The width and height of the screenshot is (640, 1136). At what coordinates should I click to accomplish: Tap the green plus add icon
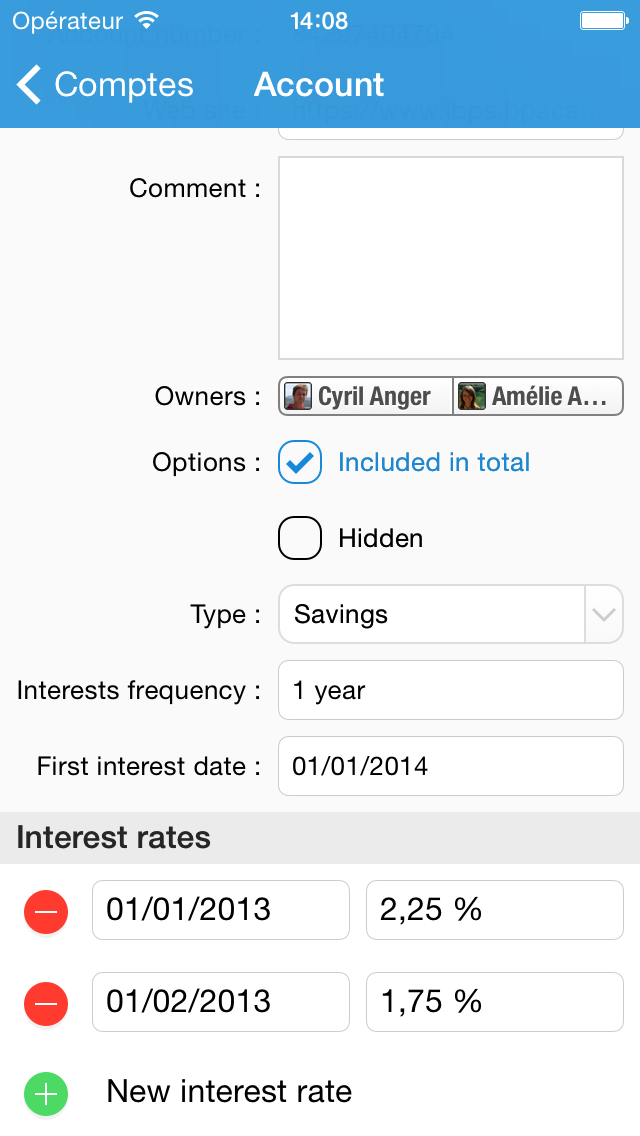(45, 1093)
